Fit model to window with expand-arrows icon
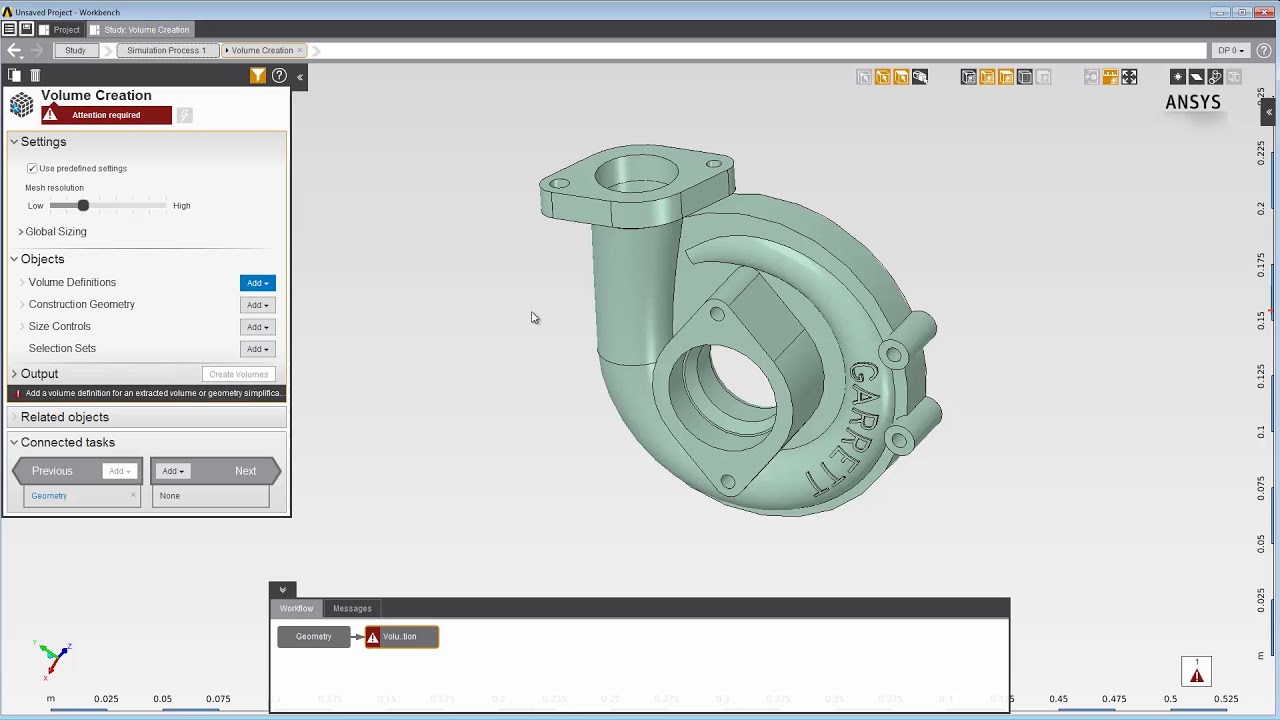The image size is (1280, 720). click(1129, 77)
